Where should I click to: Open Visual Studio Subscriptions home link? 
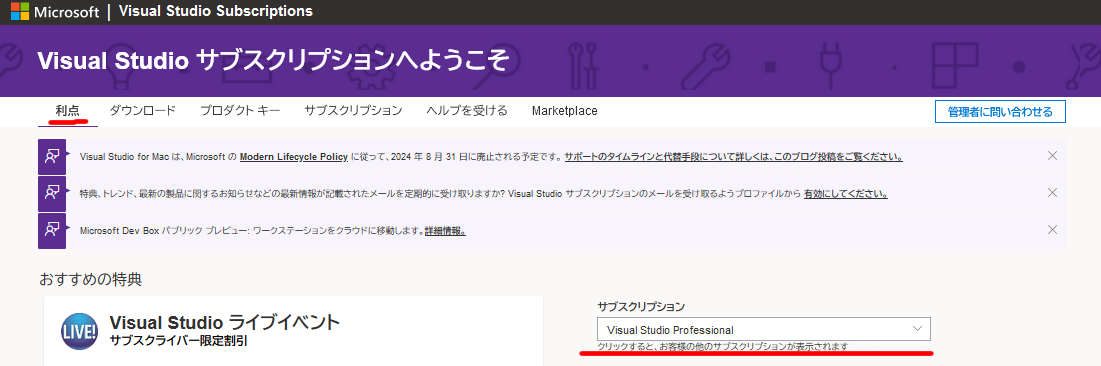(x=216, y=12)
